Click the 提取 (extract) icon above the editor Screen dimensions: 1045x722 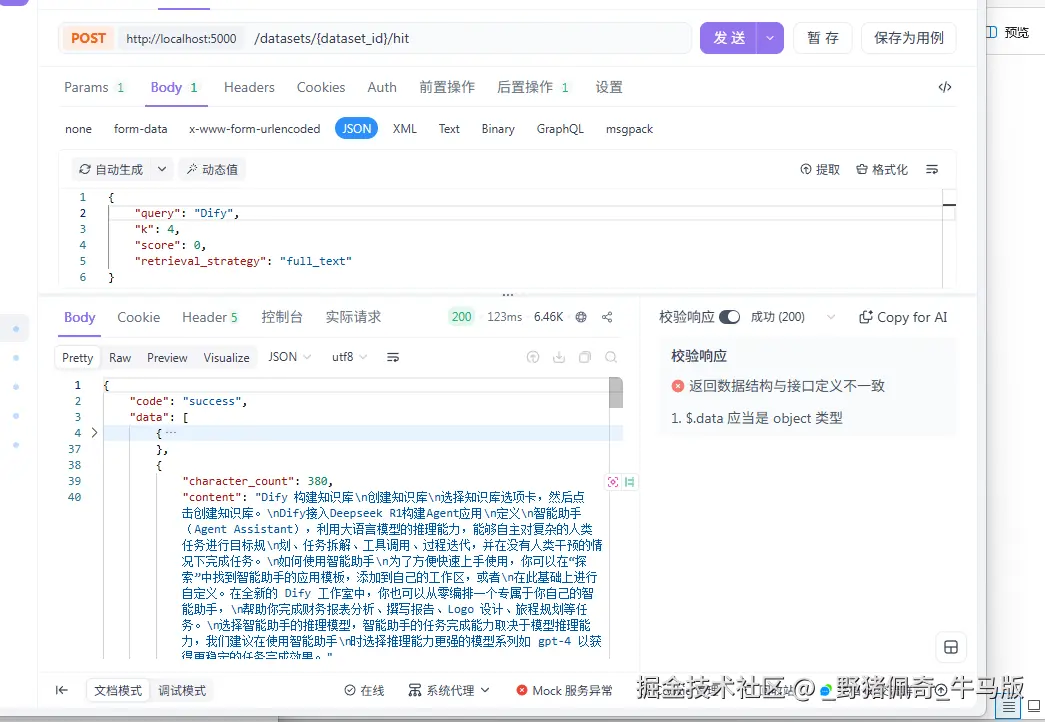820,169
